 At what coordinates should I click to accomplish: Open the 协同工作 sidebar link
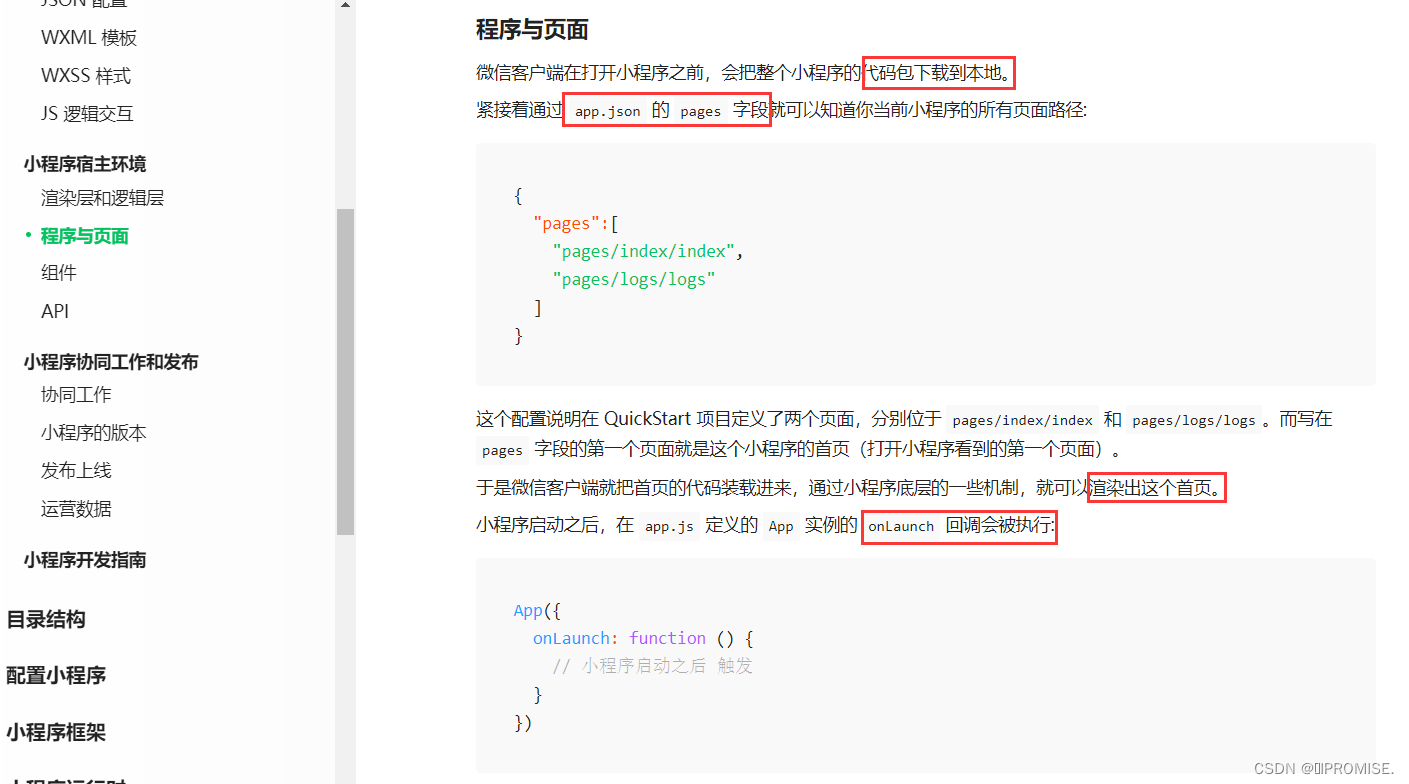pyautogui.click(x=76, y=395)
